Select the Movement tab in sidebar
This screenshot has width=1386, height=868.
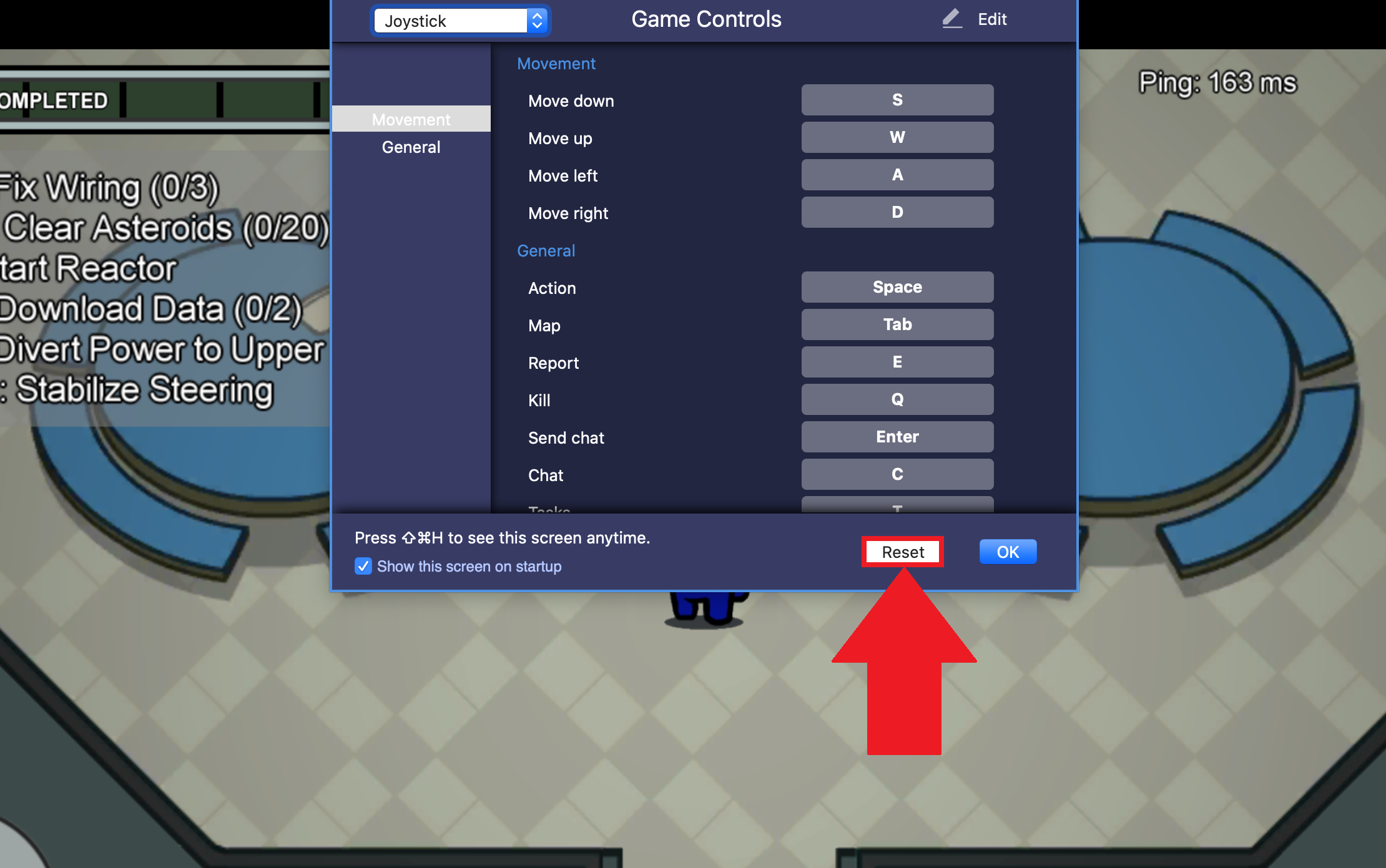tap(411, 119)
